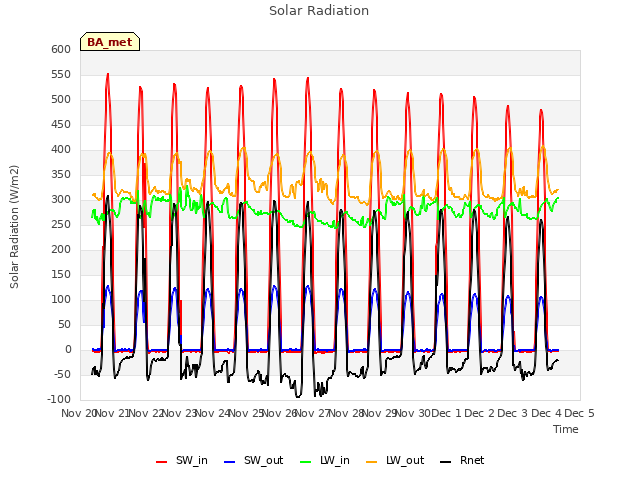Click the orange LW_out legend swatch
The image size is (640, 480).
372,462
